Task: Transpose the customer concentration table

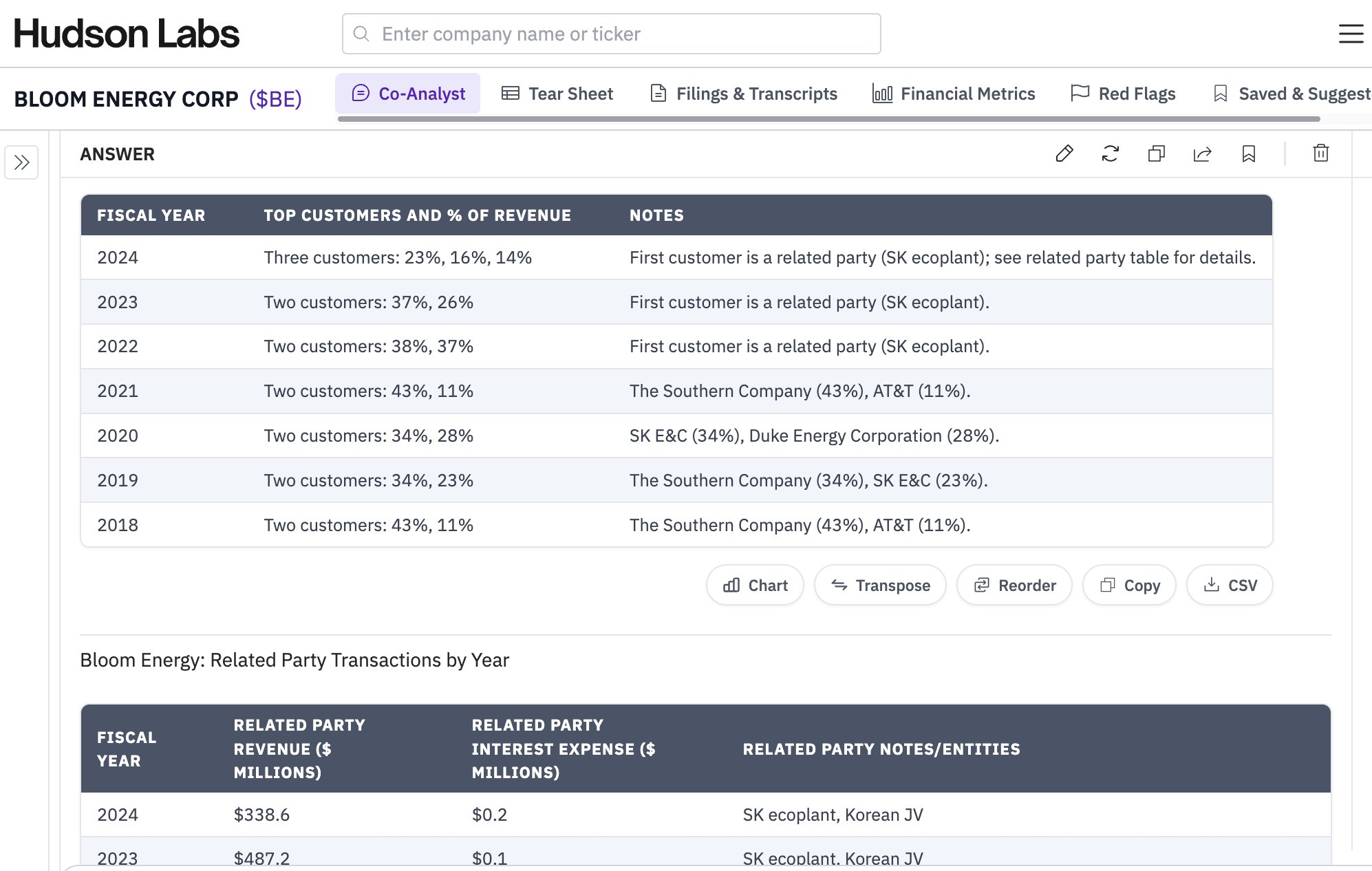Action: click(x=880, y=585)
